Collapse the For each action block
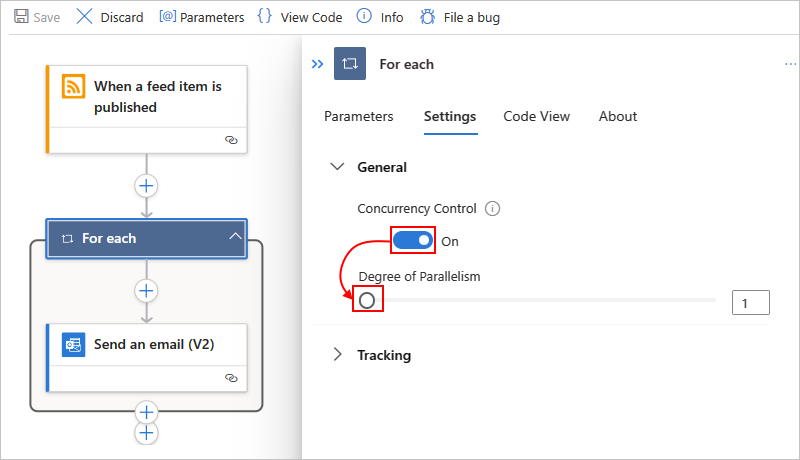 tap(235, 236)
